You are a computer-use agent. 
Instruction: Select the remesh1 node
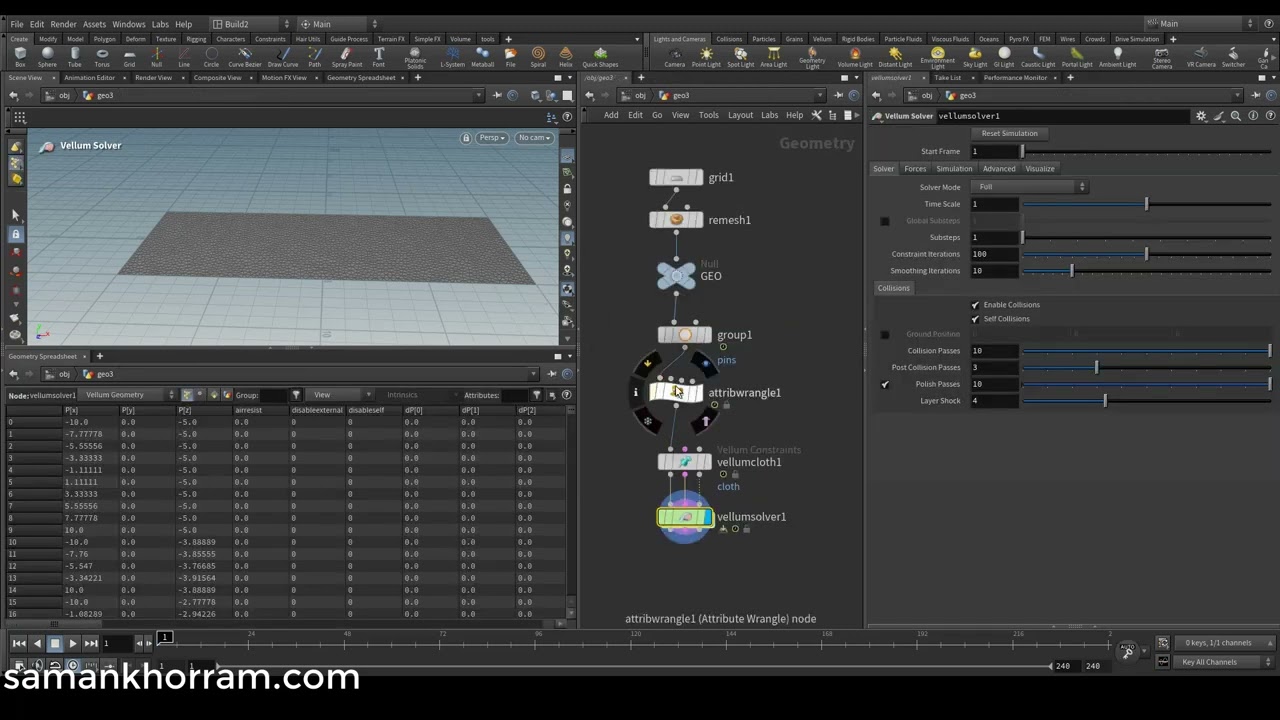676,220
